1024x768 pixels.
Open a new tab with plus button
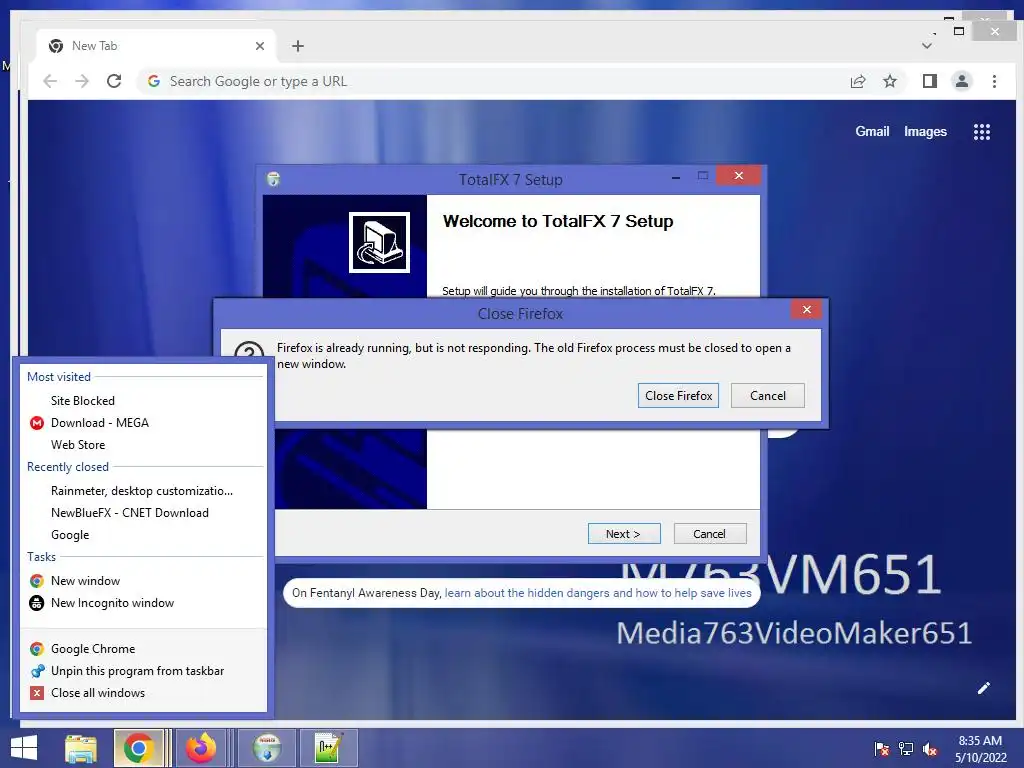(x=298, y=46)
